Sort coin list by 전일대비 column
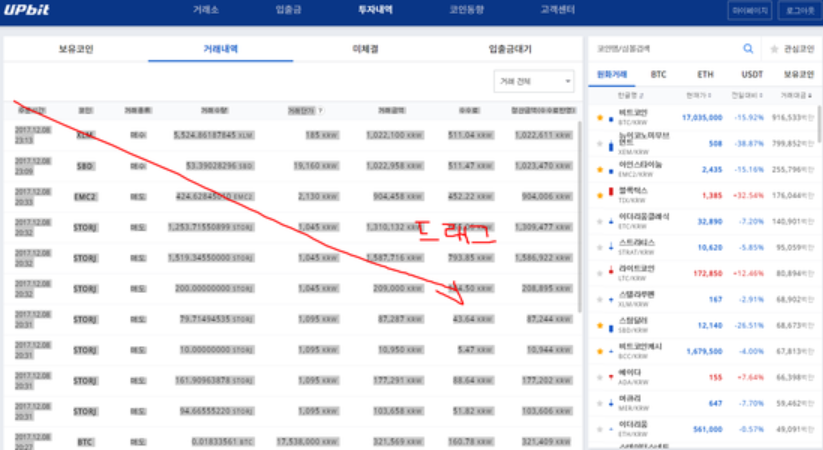The width and height of the screenshot is (823, 450). tap(747, 95)
